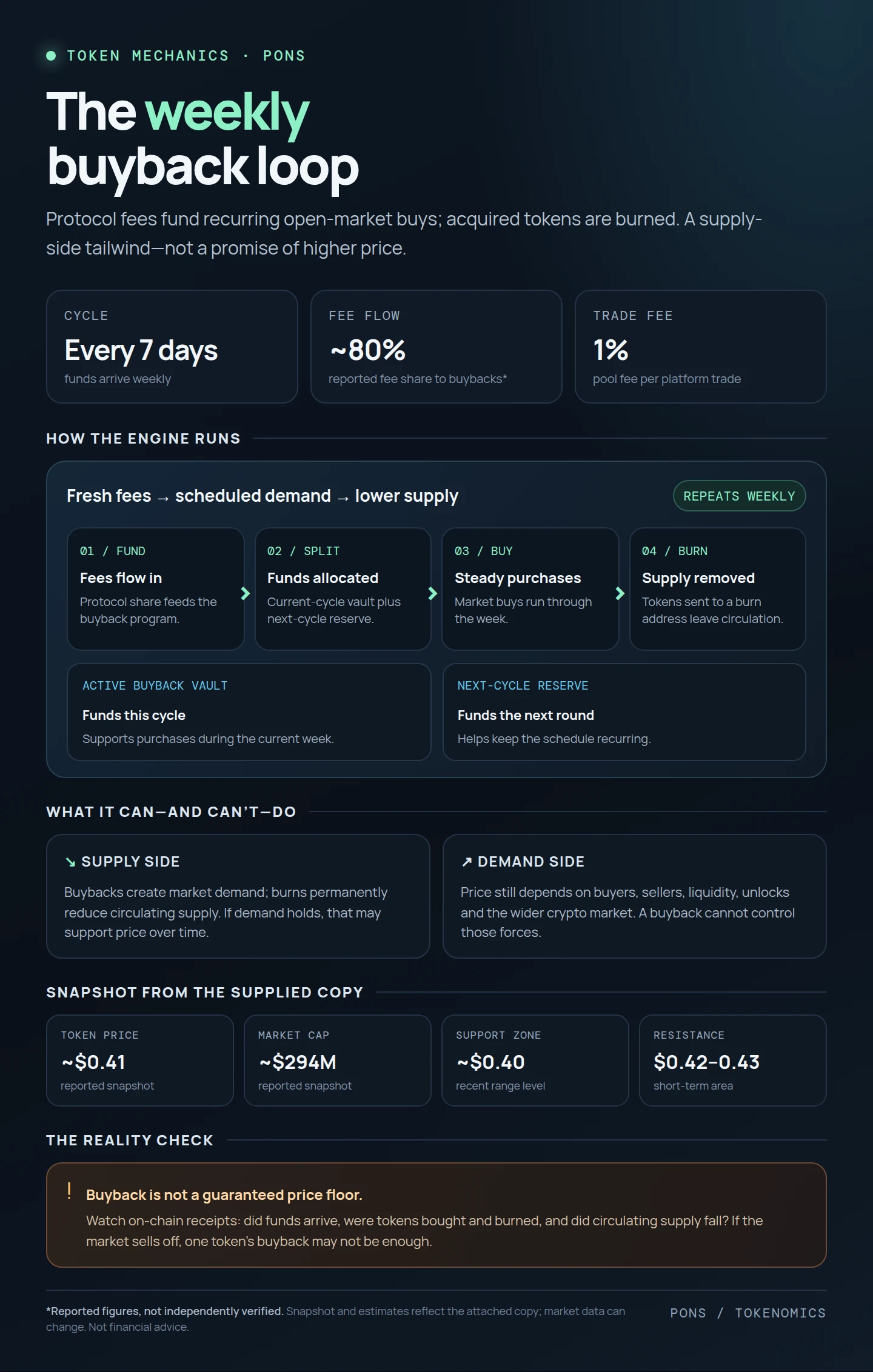Select the 04 / BURN label
Image resolution: width=873 pixels, height=1372 pixels.
tap(674, 551)
